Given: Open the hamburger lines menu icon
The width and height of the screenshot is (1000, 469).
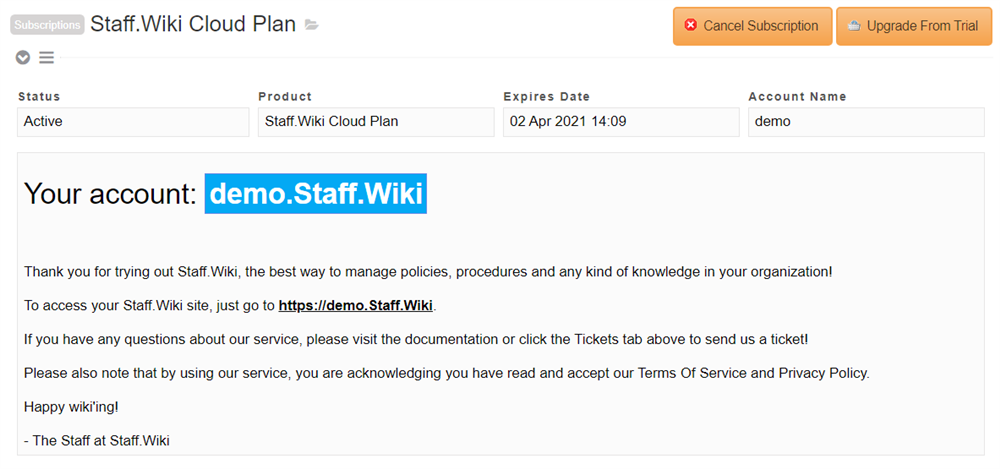Looking at the screenshot, I should click(47, 58).
